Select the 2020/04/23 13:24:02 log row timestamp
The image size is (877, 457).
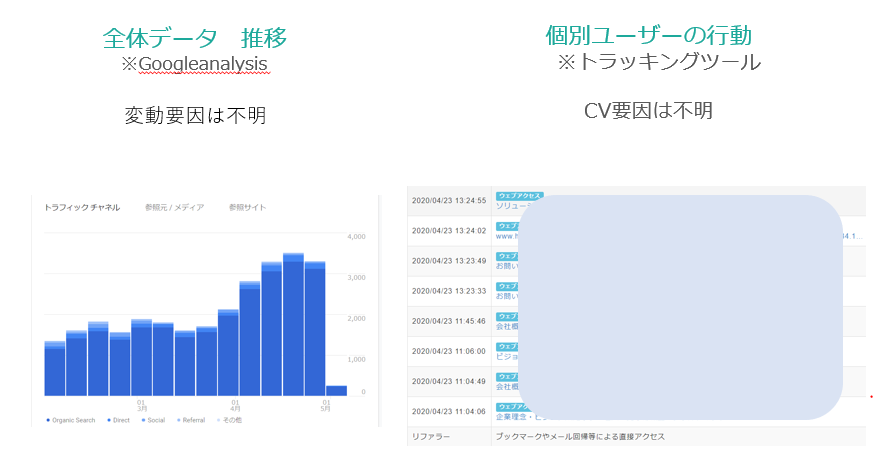pos(448,231)
